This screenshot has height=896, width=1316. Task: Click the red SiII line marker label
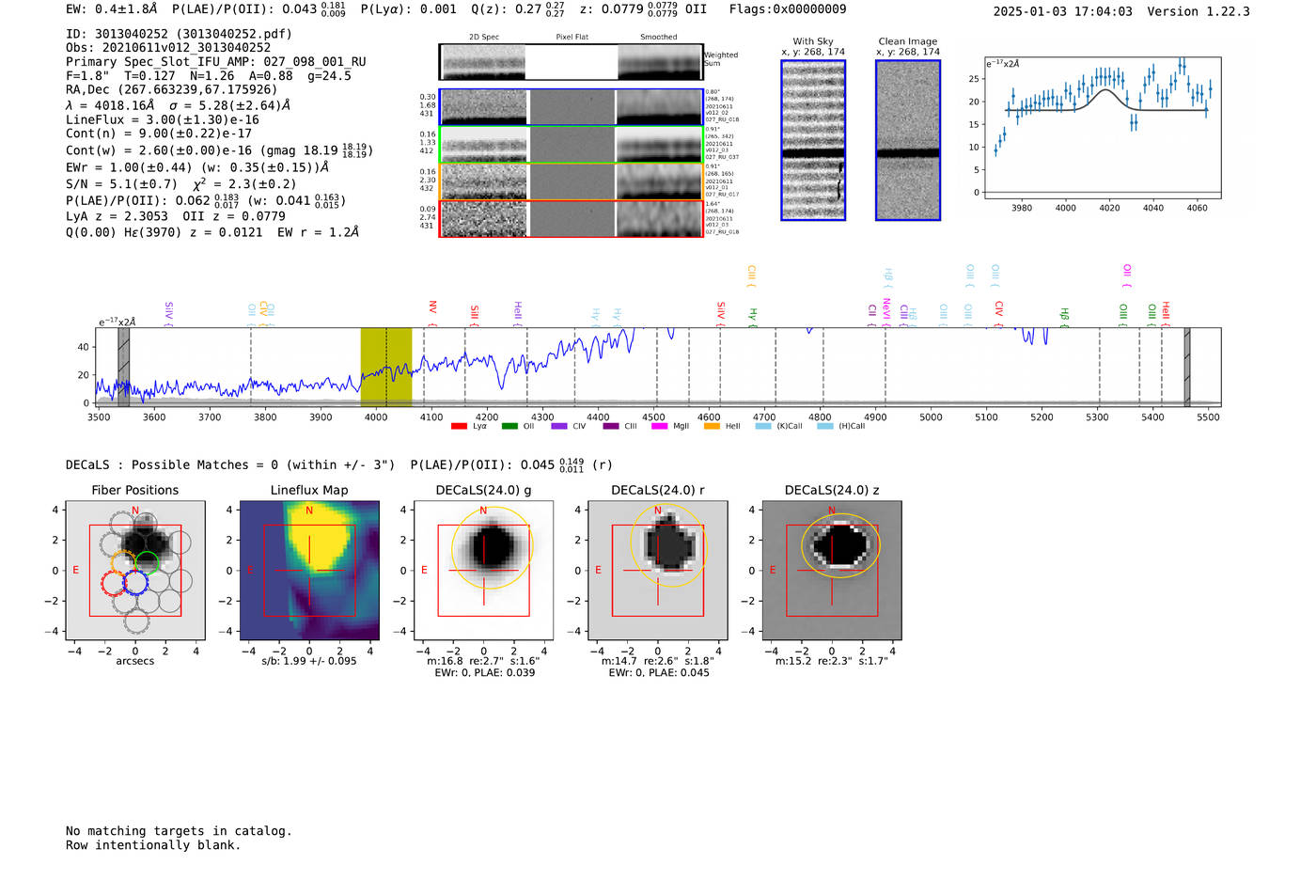click(x=475, y=314)
